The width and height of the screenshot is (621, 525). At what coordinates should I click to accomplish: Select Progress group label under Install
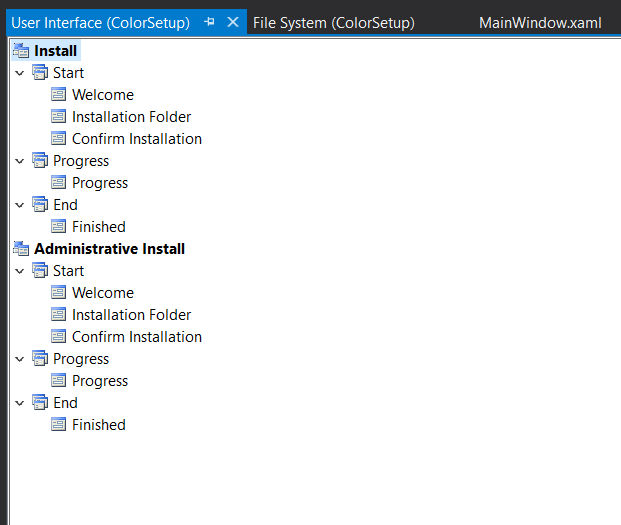coord(81,161)
